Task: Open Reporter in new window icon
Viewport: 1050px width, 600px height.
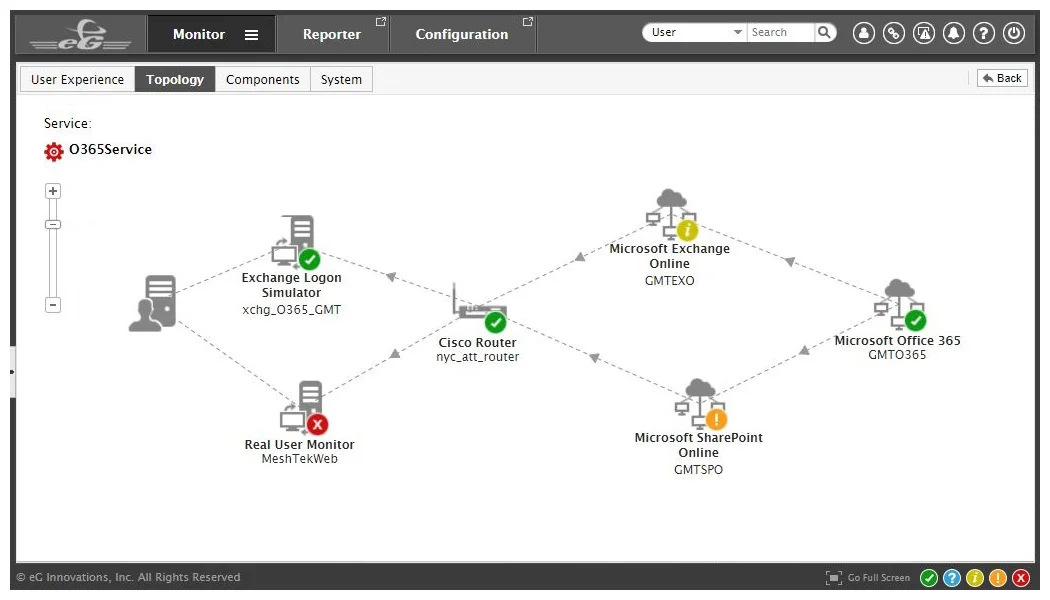Action: click(x=380, y=22)
